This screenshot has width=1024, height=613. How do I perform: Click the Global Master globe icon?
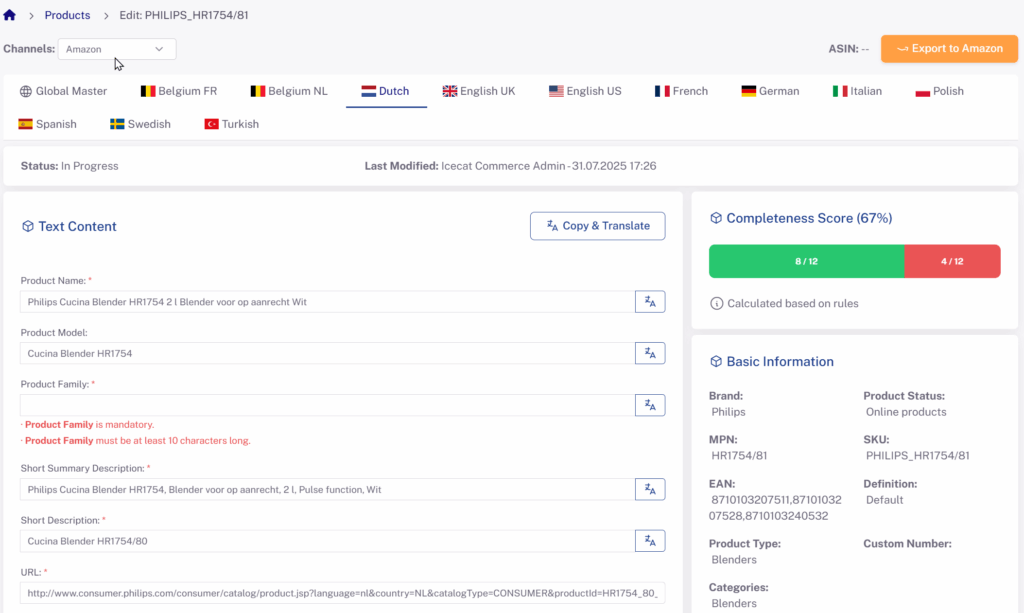26,91
